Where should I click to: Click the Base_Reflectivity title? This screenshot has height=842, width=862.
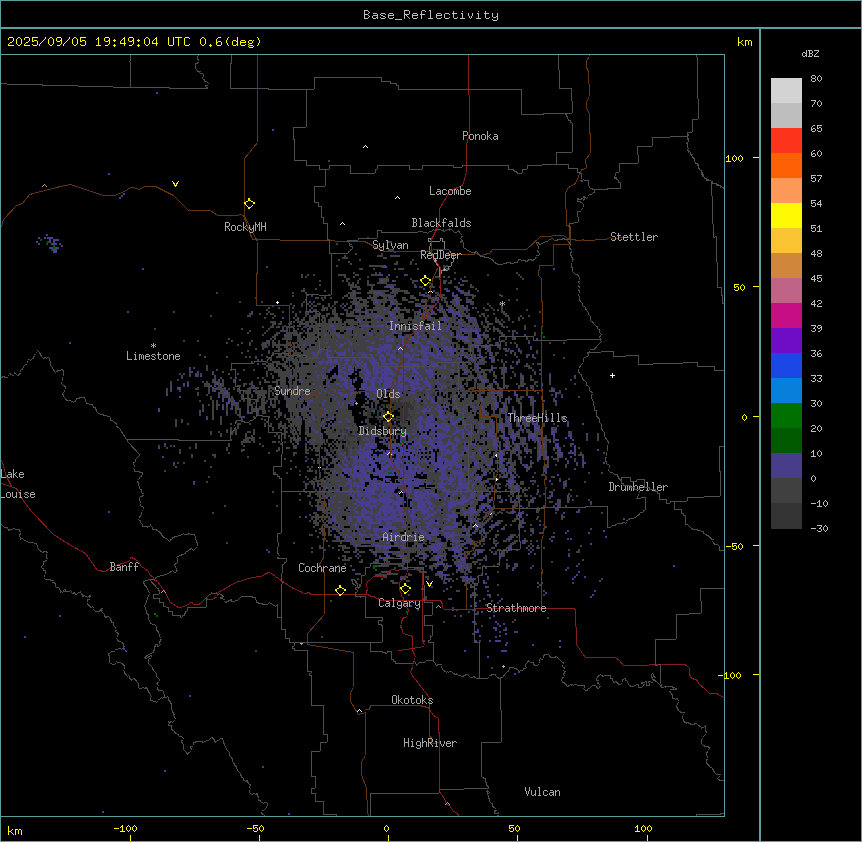pyautogui.click(x=431, y=15)
